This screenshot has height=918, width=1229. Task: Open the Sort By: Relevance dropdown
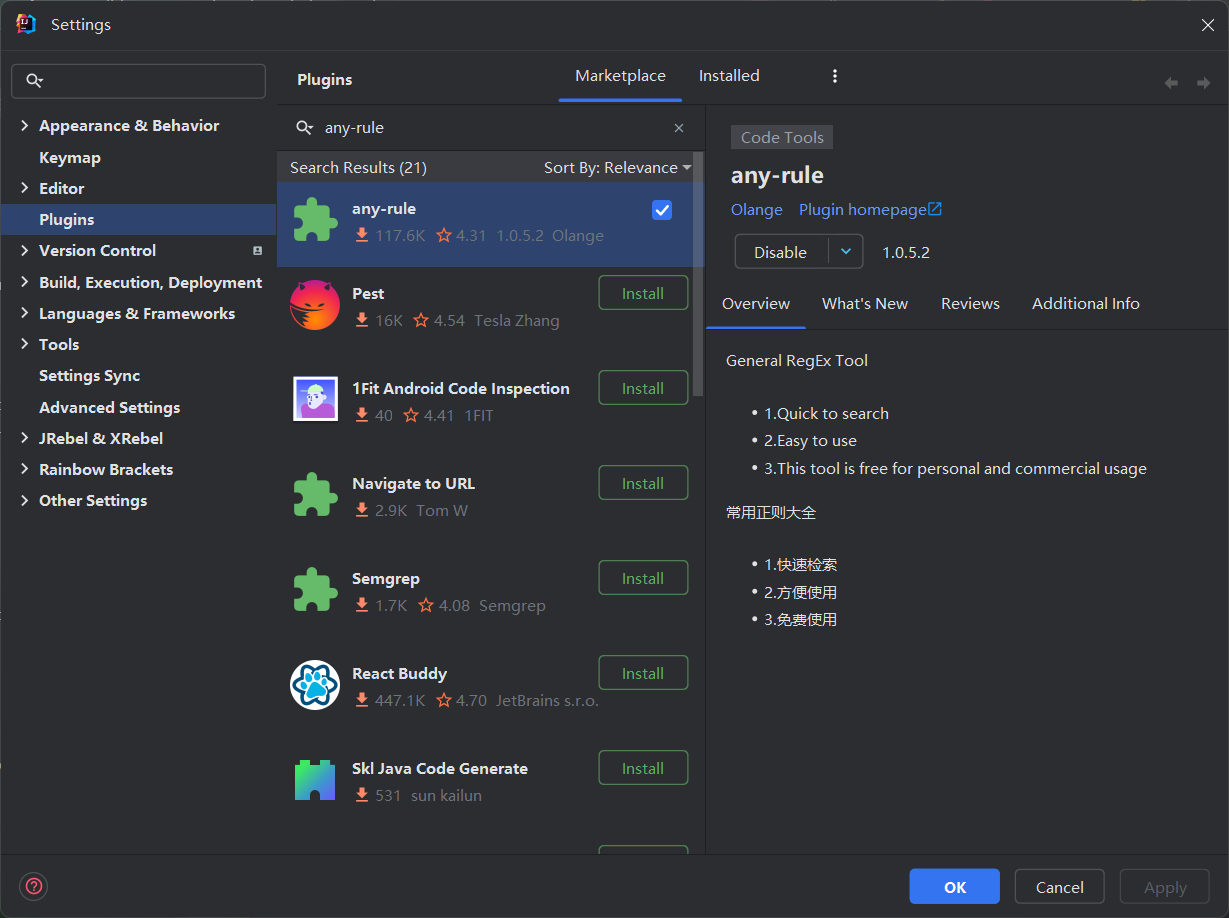click(618, 168)
